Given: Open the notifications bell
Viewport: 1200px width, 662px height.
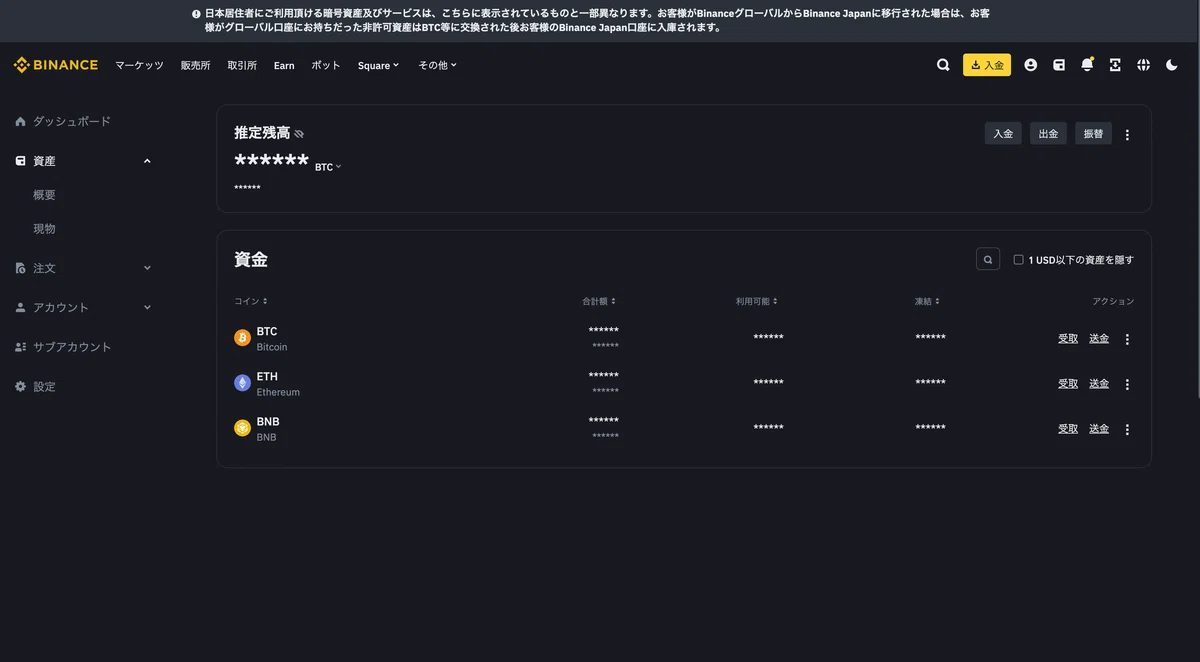Looking at the screenshot, I should tap(1087, 65).
